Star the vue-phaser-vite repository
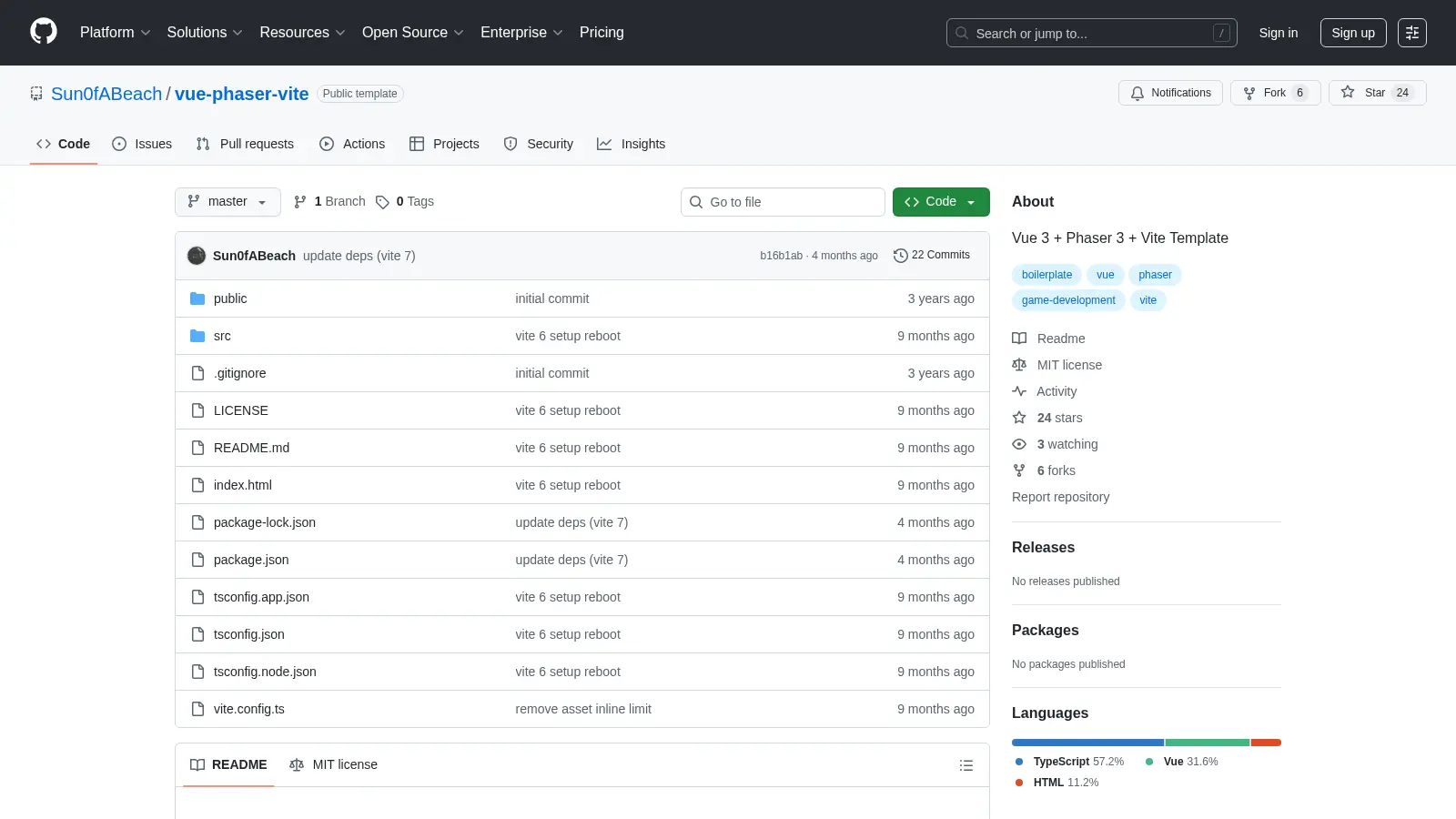Screen dimensions: 1456x819 tap(1377, 93)
